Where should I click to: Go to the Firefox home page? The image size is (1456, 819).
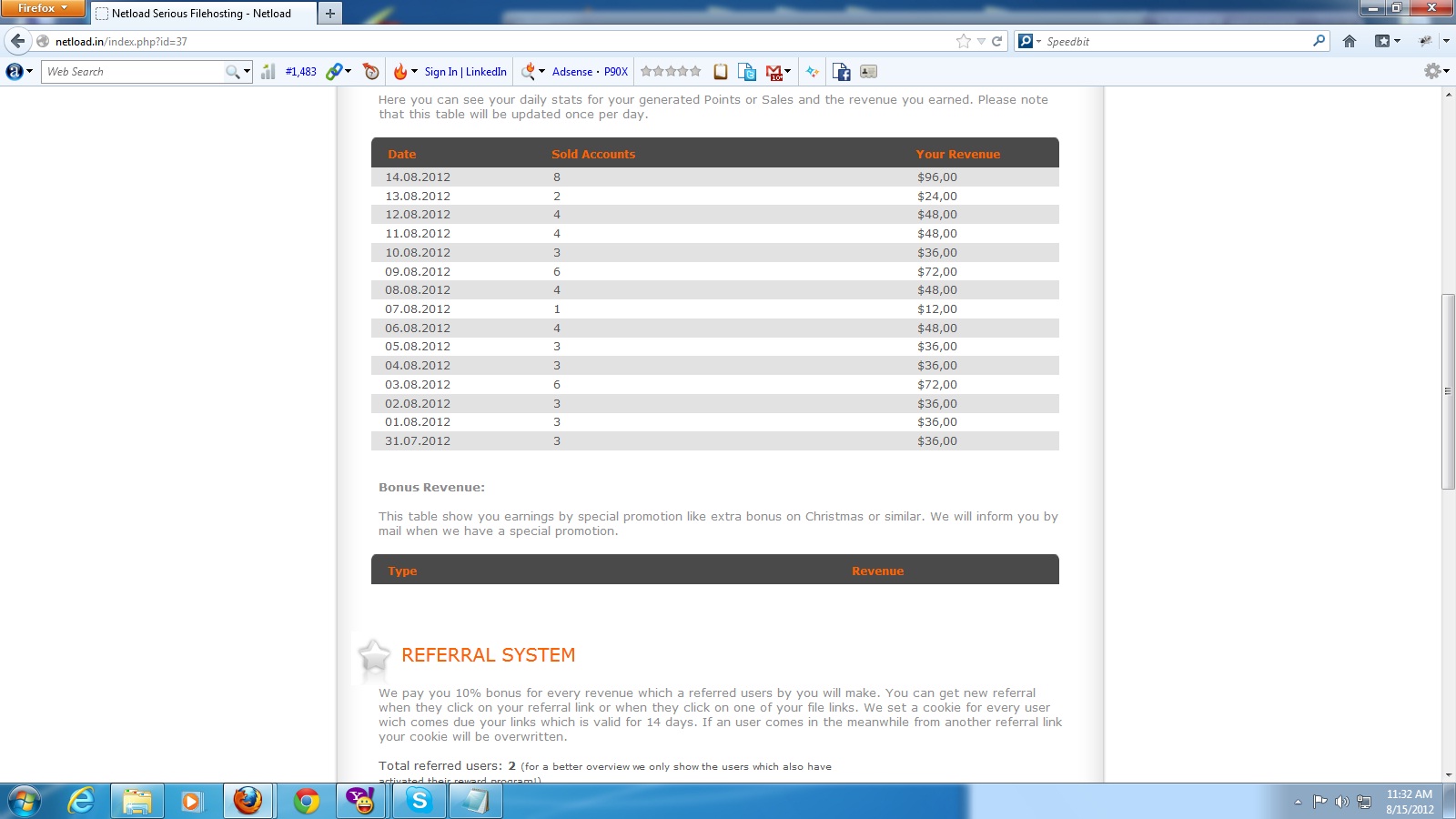(x=1350, y=41)
